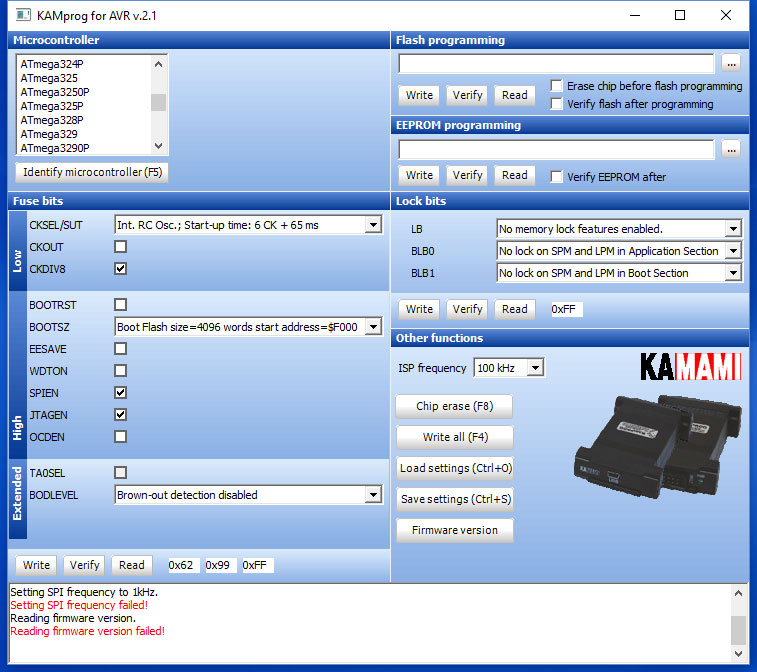Click Write in Flash programming
757x672 pixels.
pos(419,95)
